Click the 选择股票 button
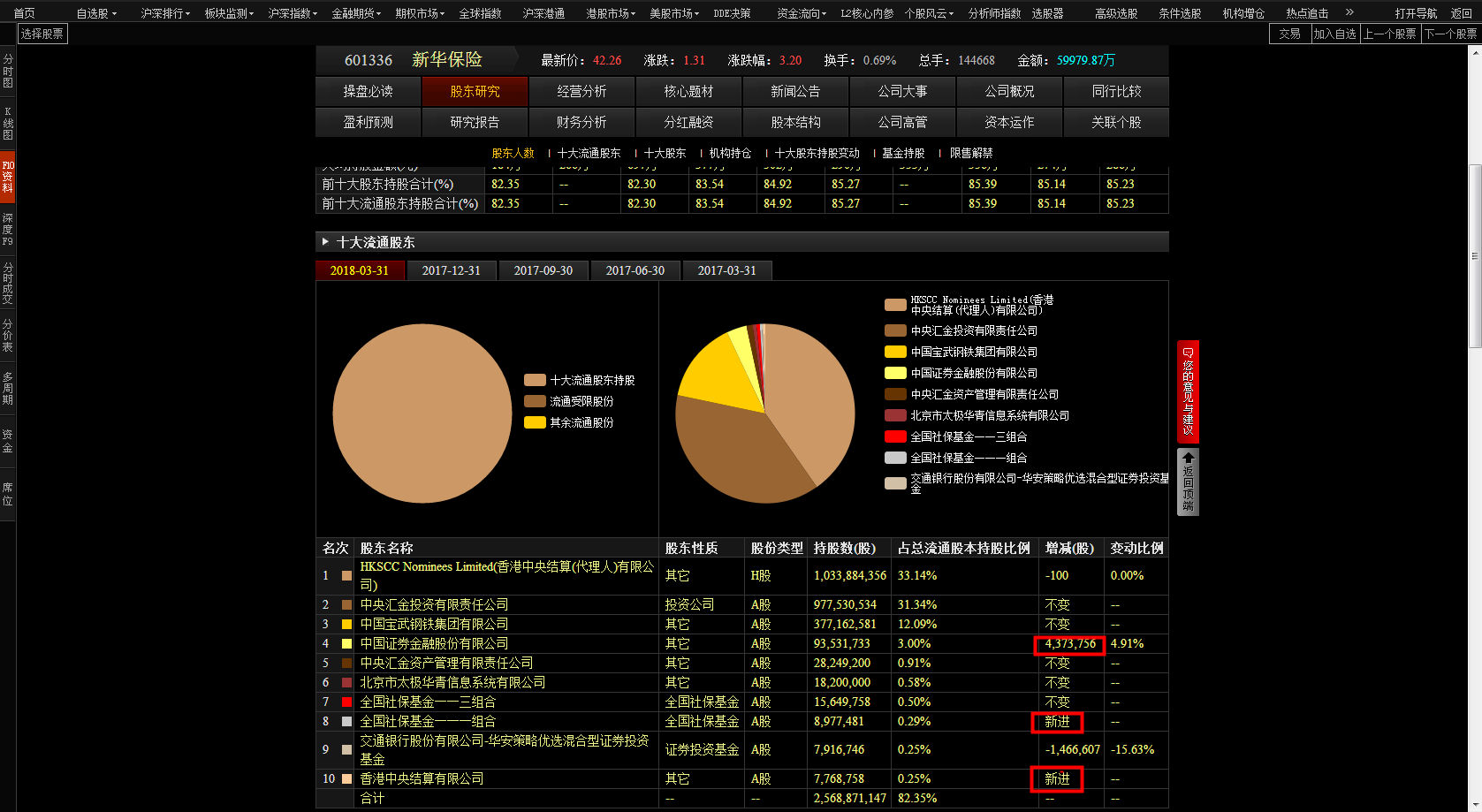 pos(42,34)
